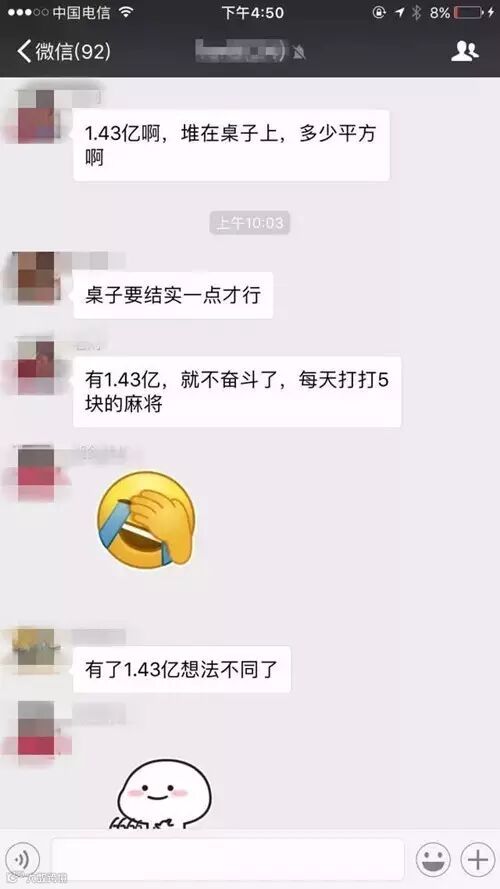Screen dimensions: 500x889
Task: Tap message about 每天打打5块的麻将
Action: [x=237, y=392]
